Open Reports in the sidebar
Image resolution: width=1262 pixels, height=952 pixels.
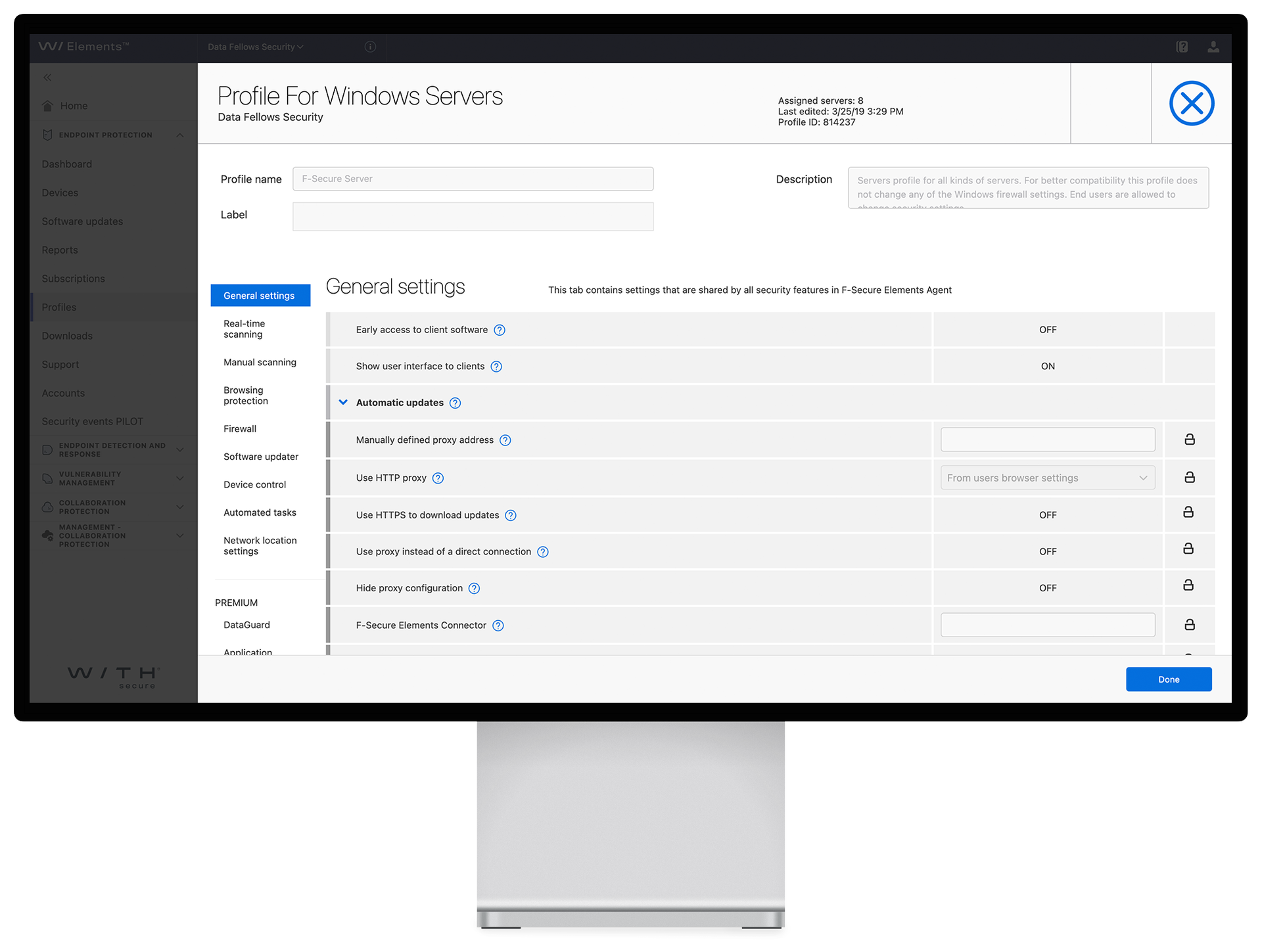(60, 250)
